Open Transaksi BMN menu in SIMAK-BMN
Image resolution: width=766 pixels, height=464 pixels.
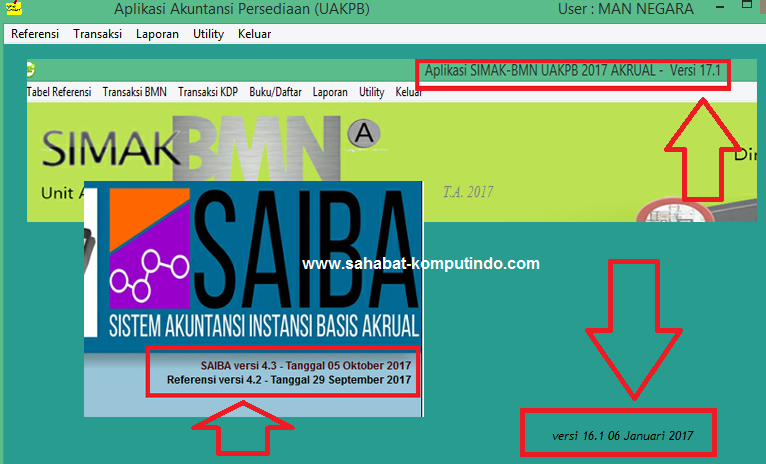pyautogui.click(x=134, y=92)
